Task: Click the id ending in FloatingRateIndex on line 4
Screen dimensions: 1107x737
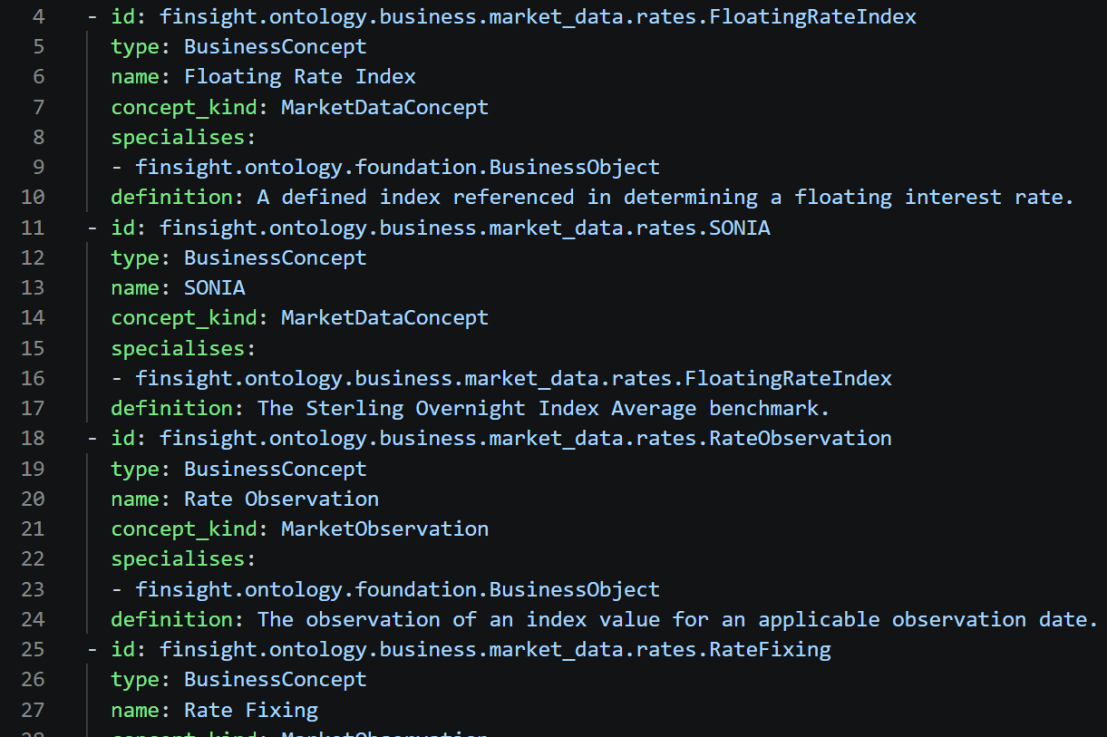Action: (x=537, y=16)
